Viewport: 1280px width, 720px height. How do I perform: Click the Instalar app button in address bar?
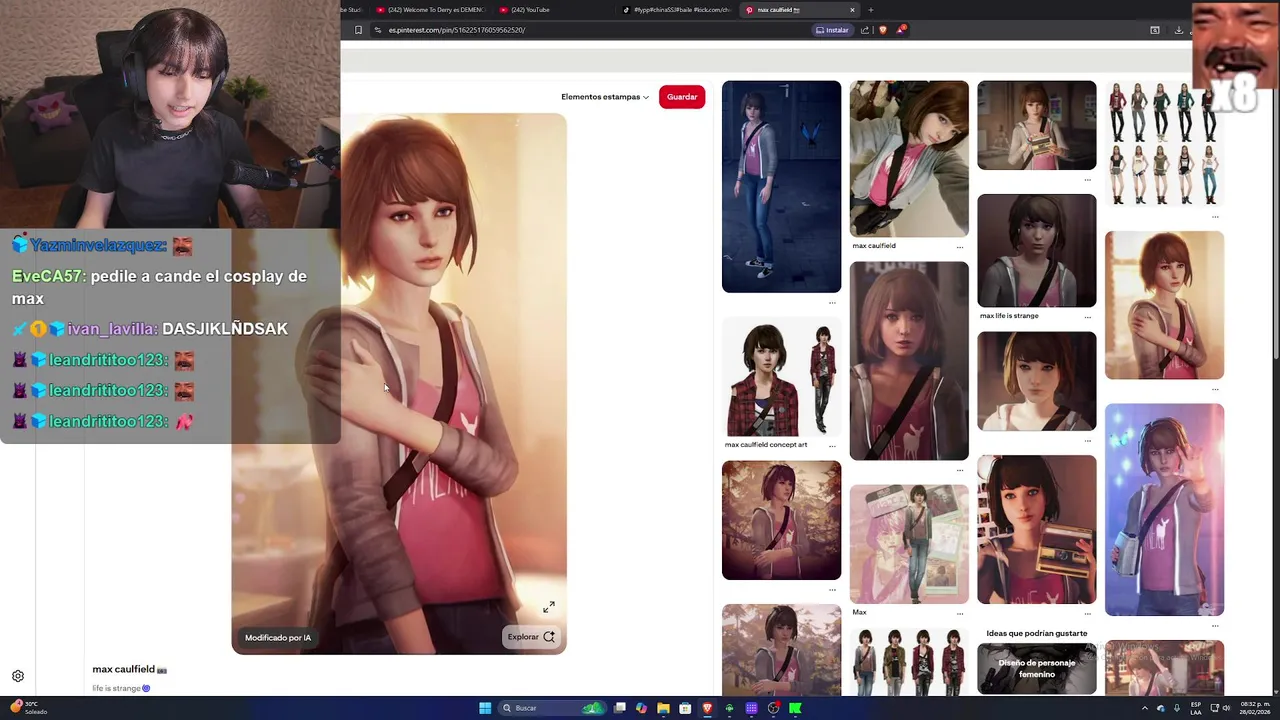[x=832, y=30]
